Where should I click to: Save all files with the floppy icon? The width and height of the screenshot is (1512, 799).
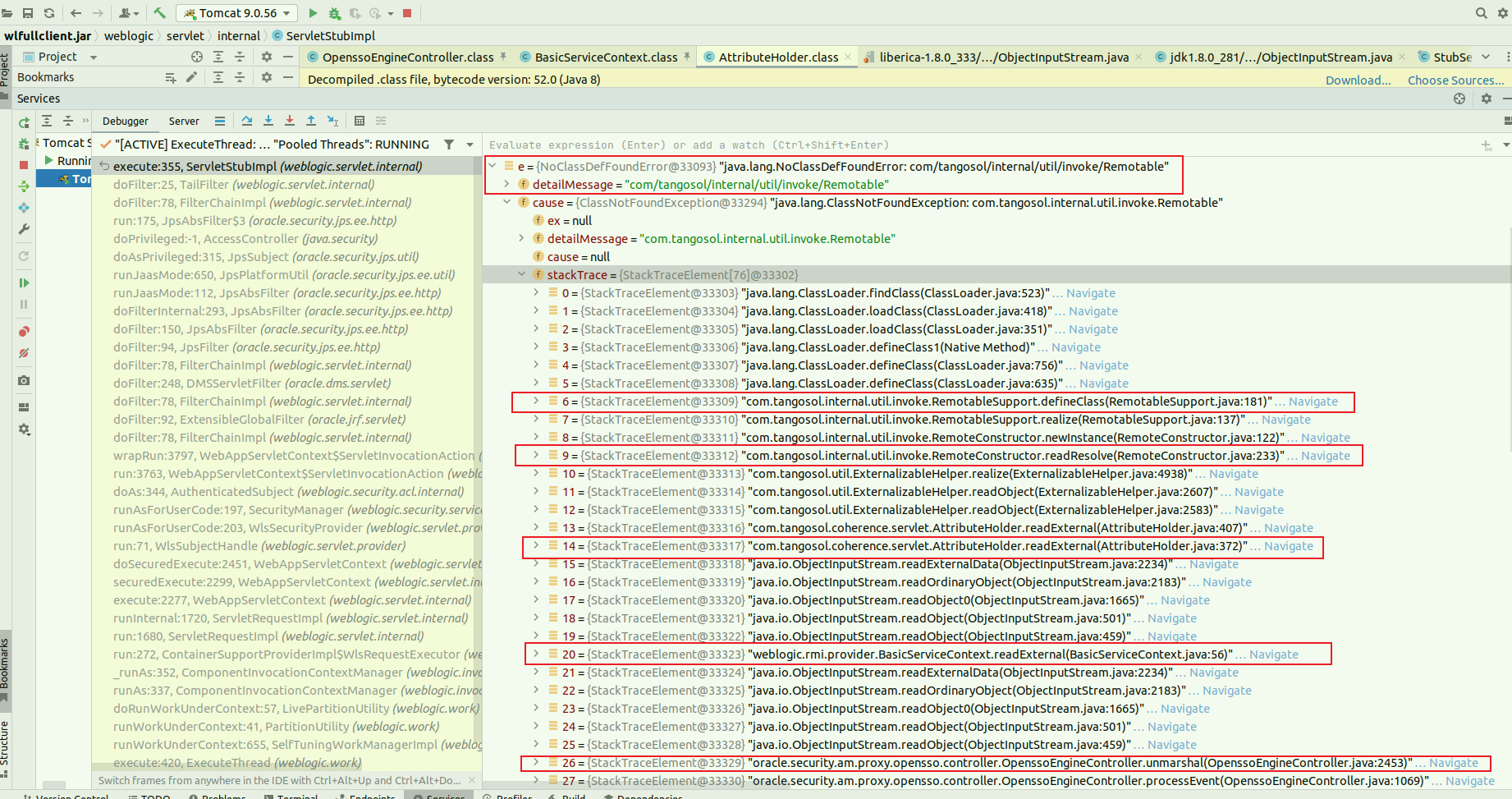(x=28, y=13)
